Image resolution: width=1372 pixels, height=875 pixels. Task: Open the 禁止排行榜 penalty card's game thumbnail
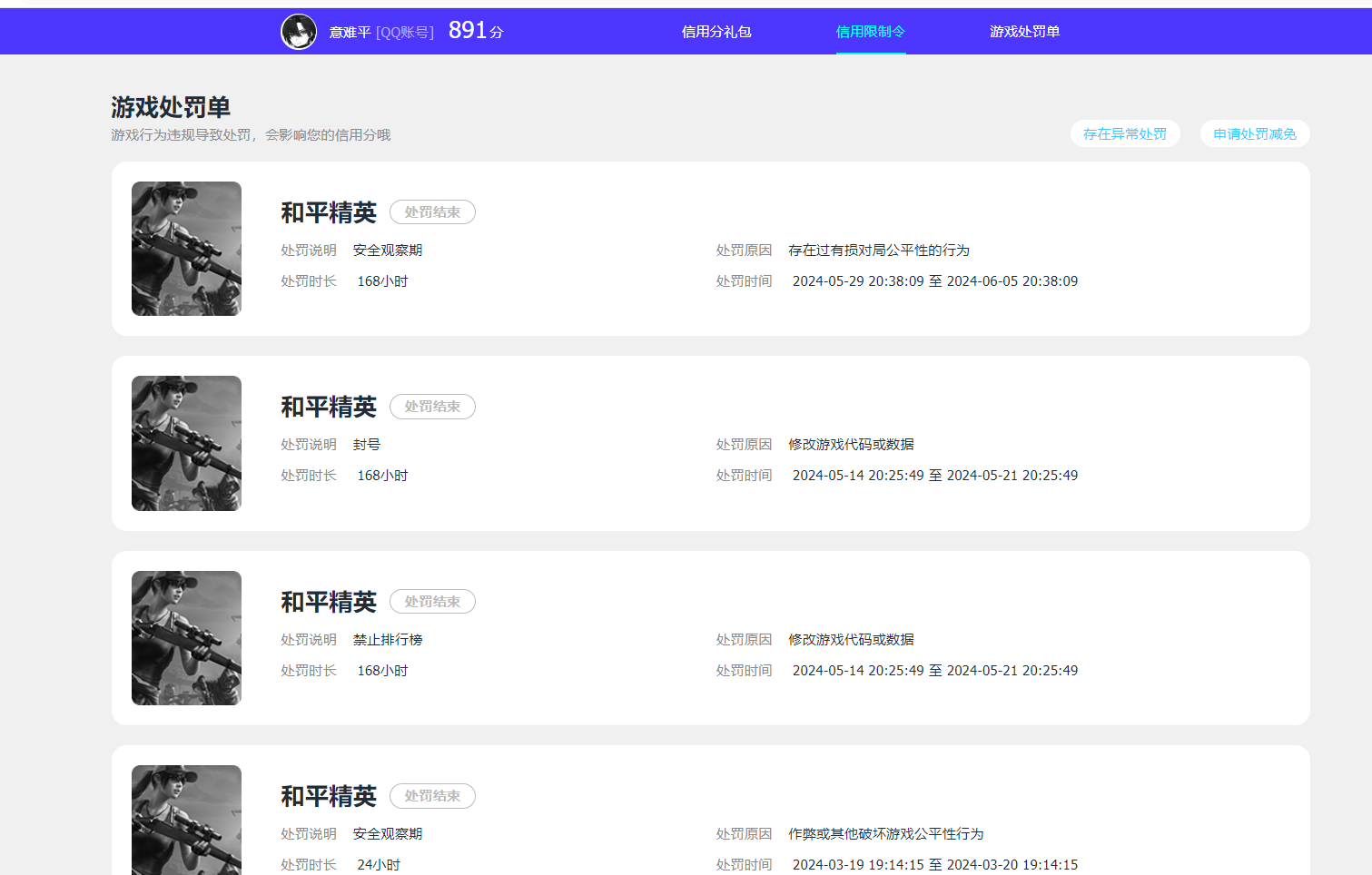(186, 638)
